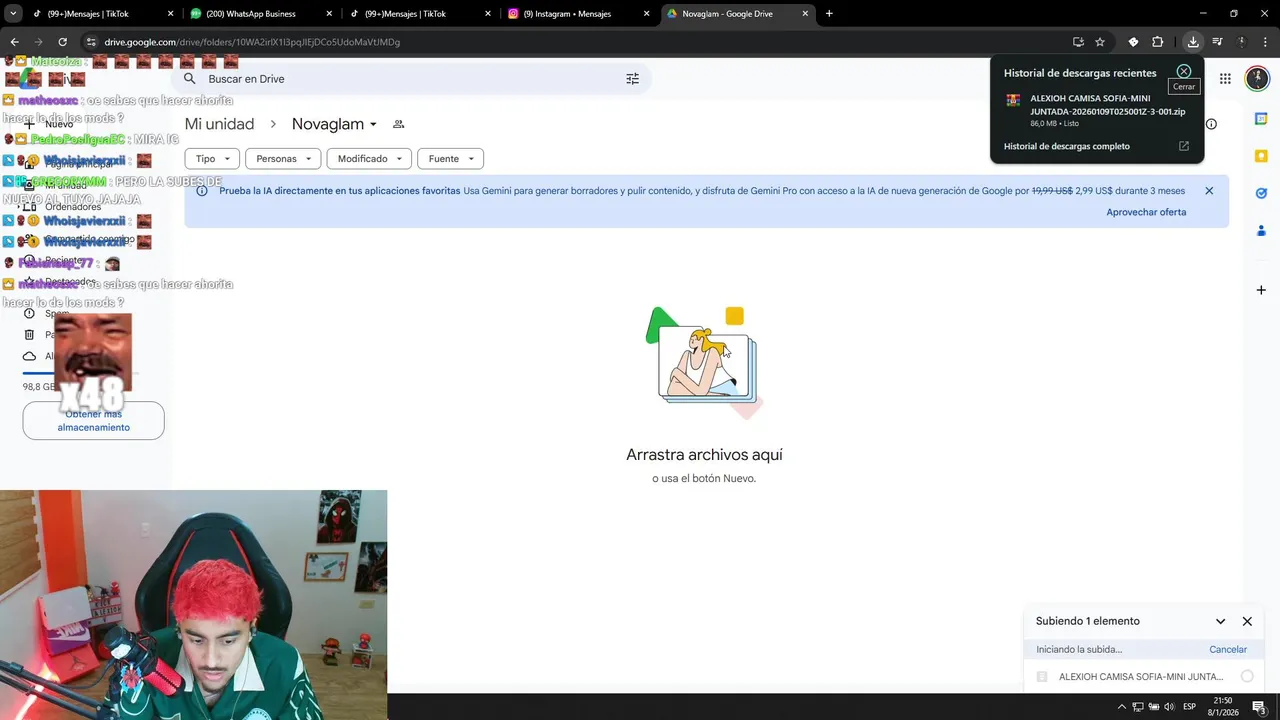Open the Fuente filter dropdown
This screenshot has height=720, width=1280.
point(450,158)
